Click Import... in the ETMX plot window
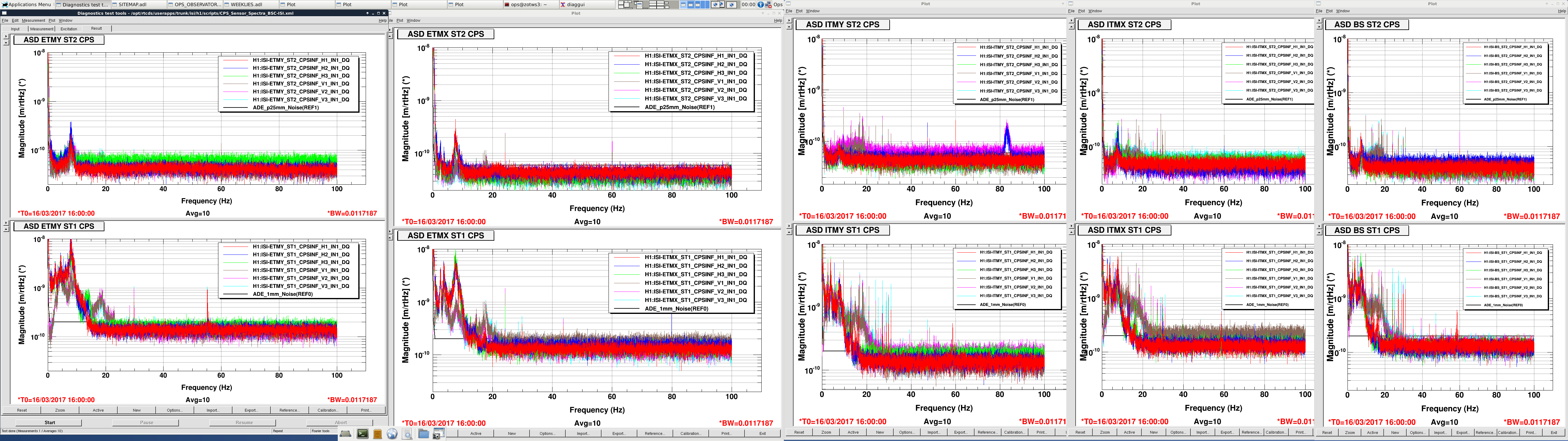 point(583,434)
